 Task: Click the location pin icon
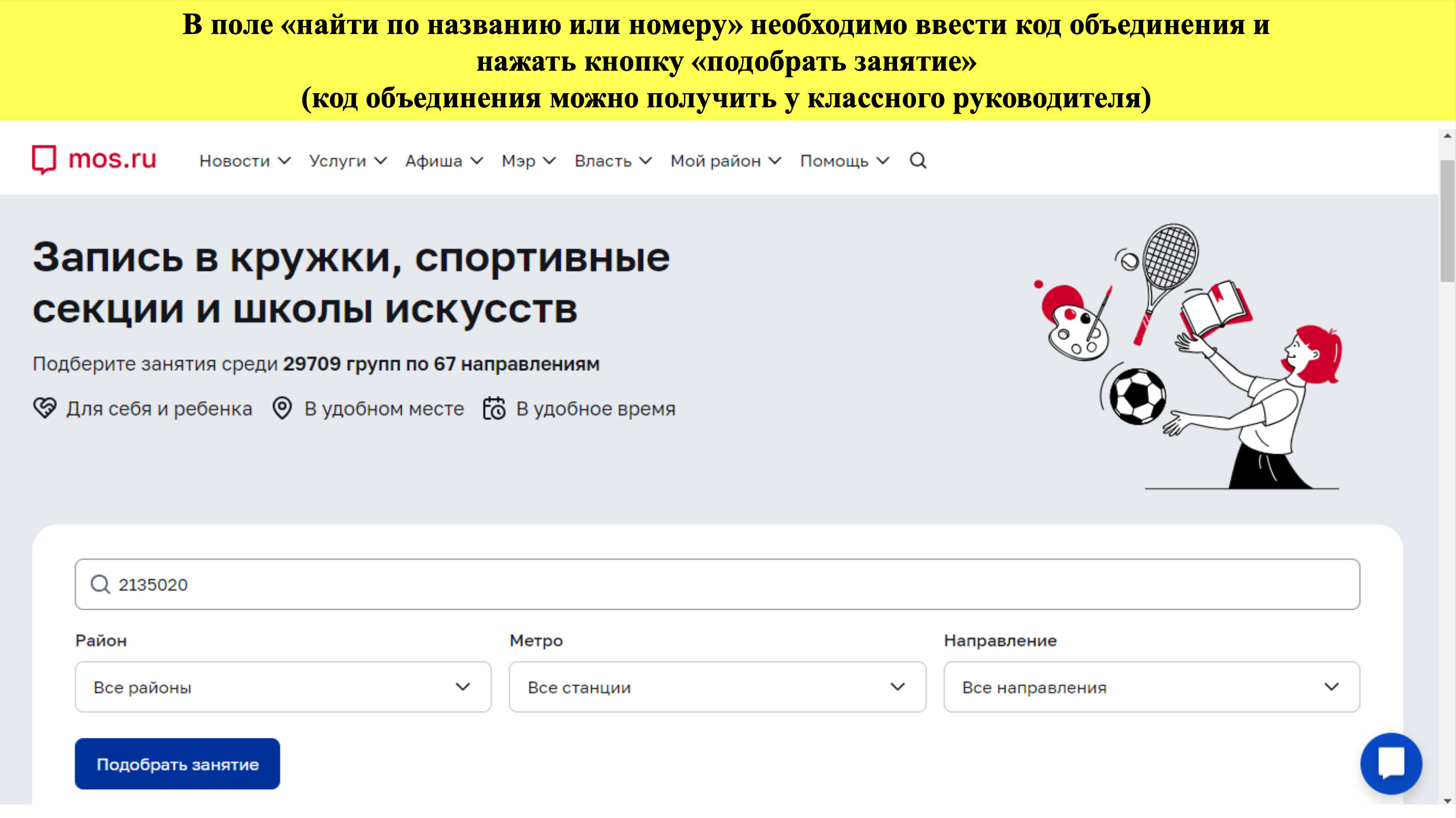coord(282,408)
